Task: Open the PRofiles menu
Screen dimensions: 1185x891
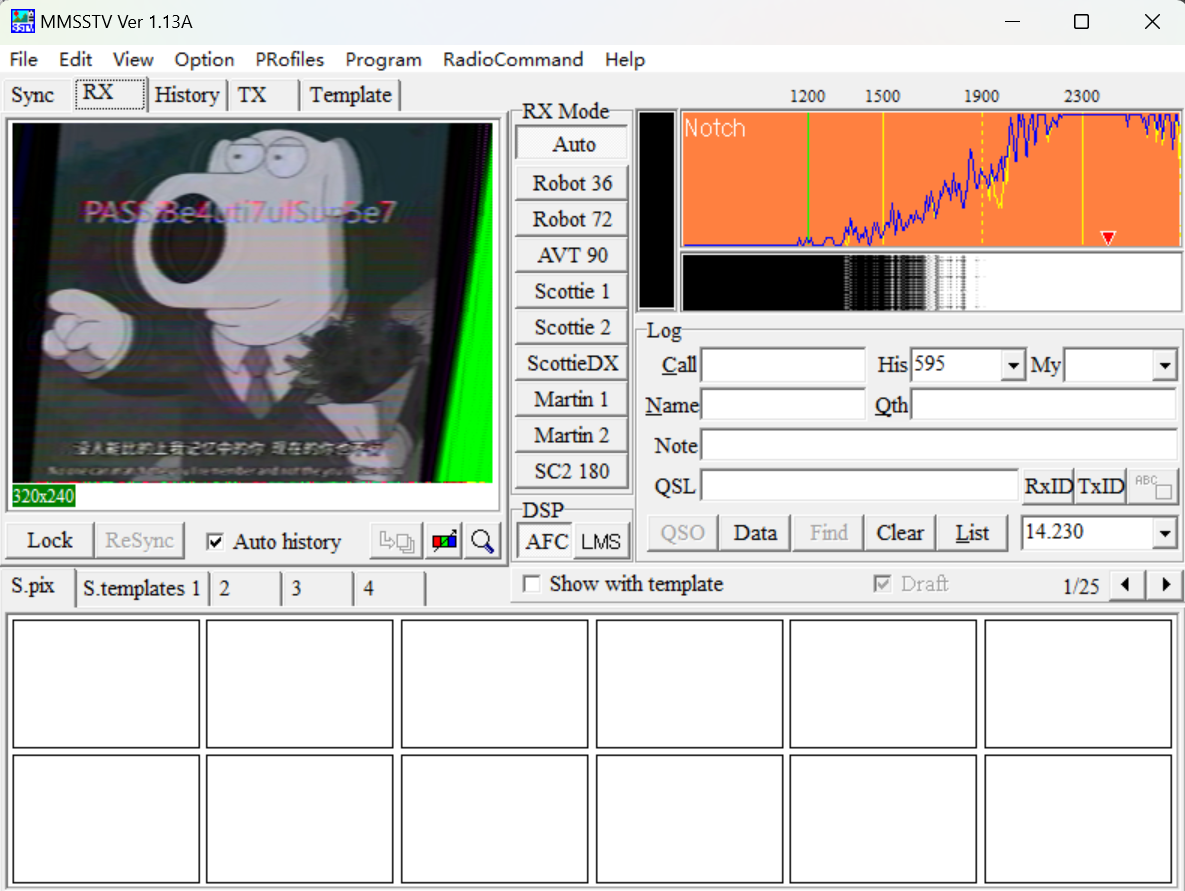Action: 289,60
